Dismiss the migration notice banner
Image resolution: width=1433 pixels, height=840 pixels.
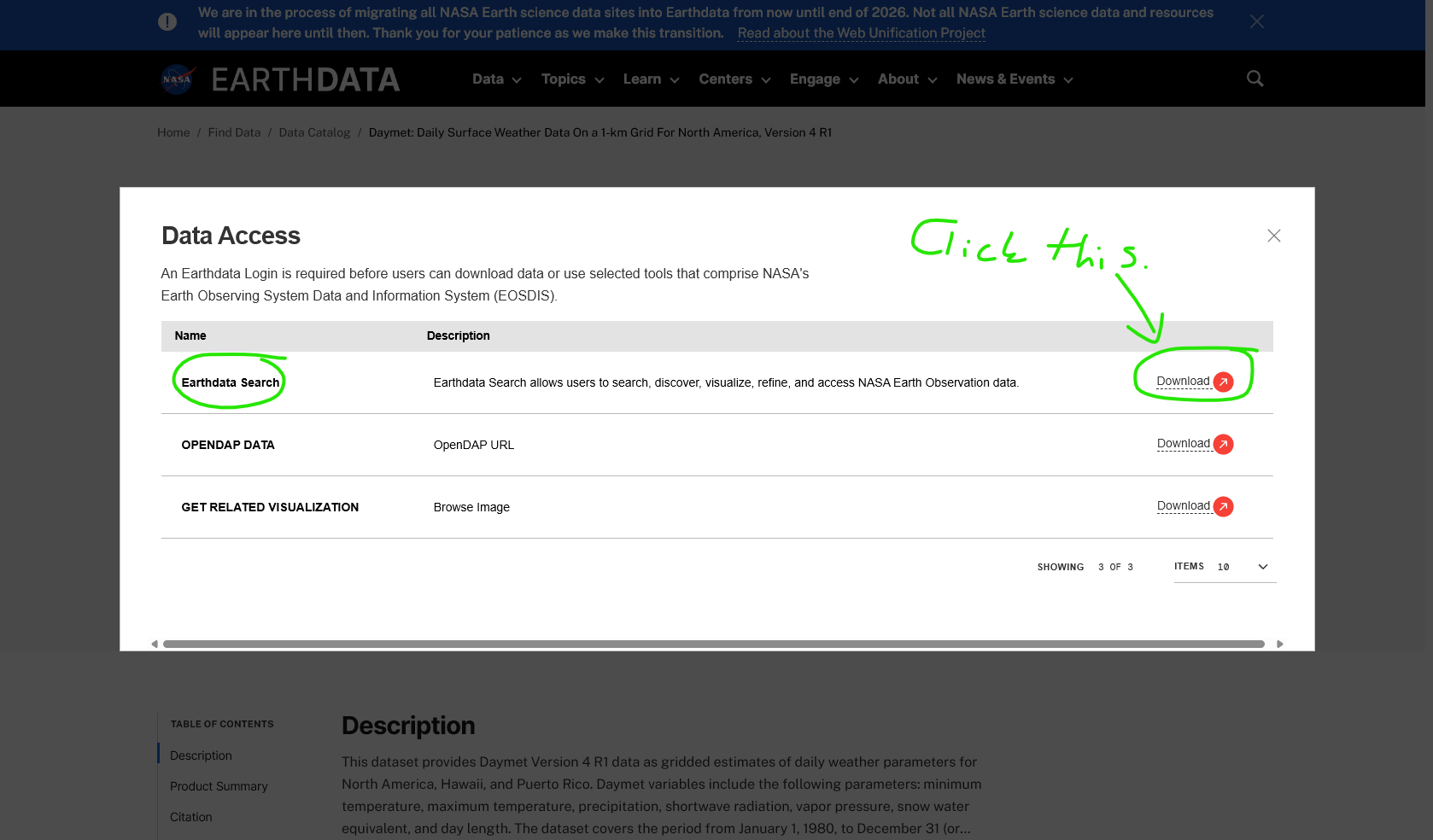coord(1256,22)
